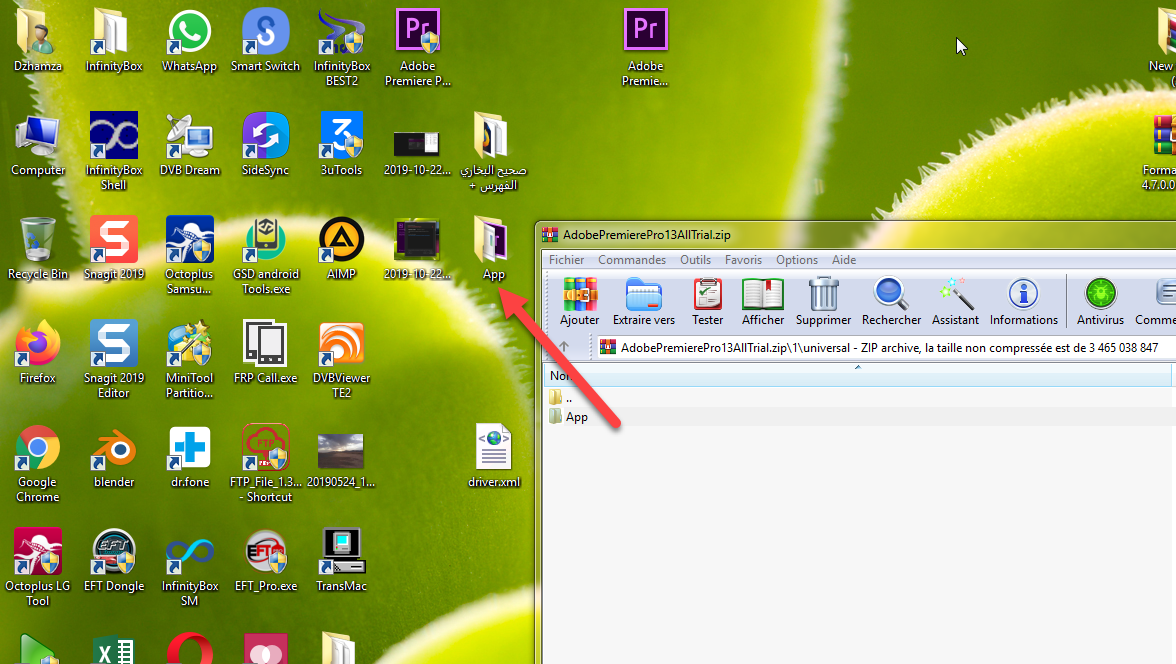The height and width of the screenshot is (664, 1176).
Task: Select the TransMac desktop shortcut
Action: pos(341,560)
